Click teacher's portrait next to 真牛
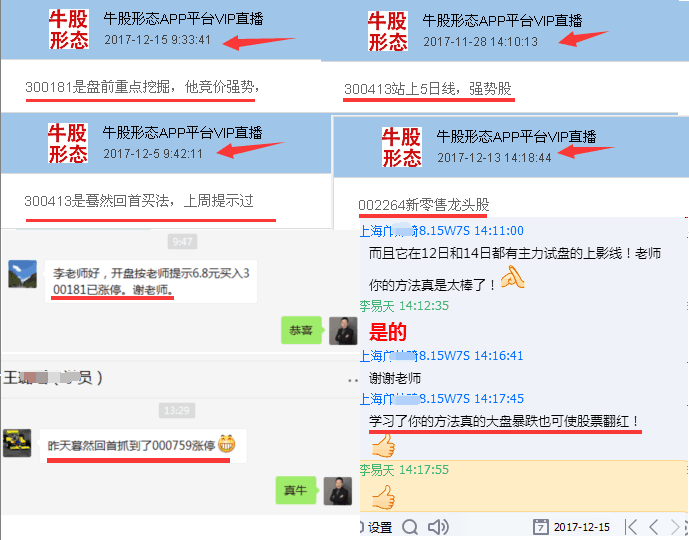 (338, 491)
